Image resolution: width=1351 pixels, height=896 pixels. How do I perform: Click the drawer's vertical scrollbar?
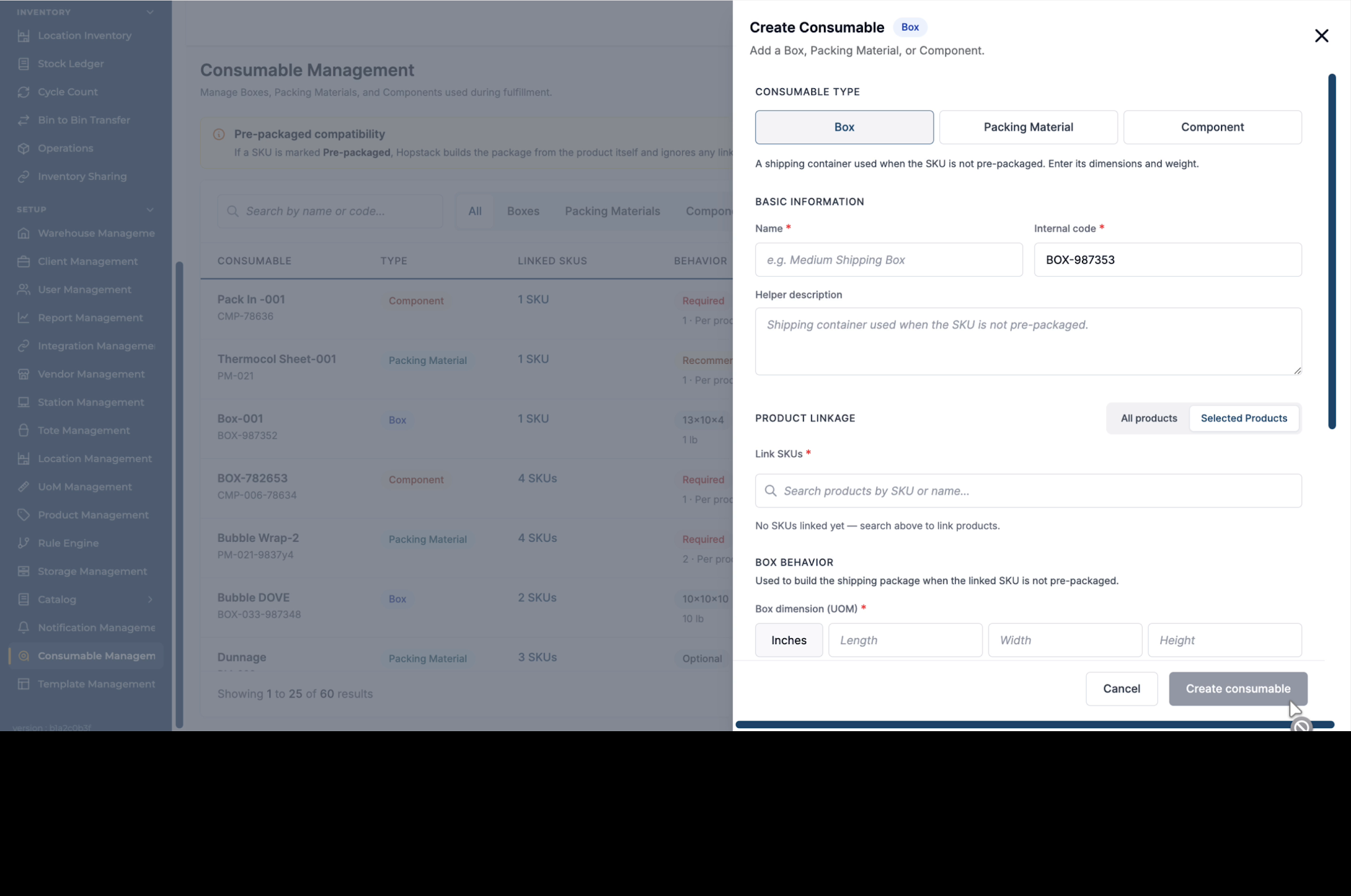[1332, 252]
